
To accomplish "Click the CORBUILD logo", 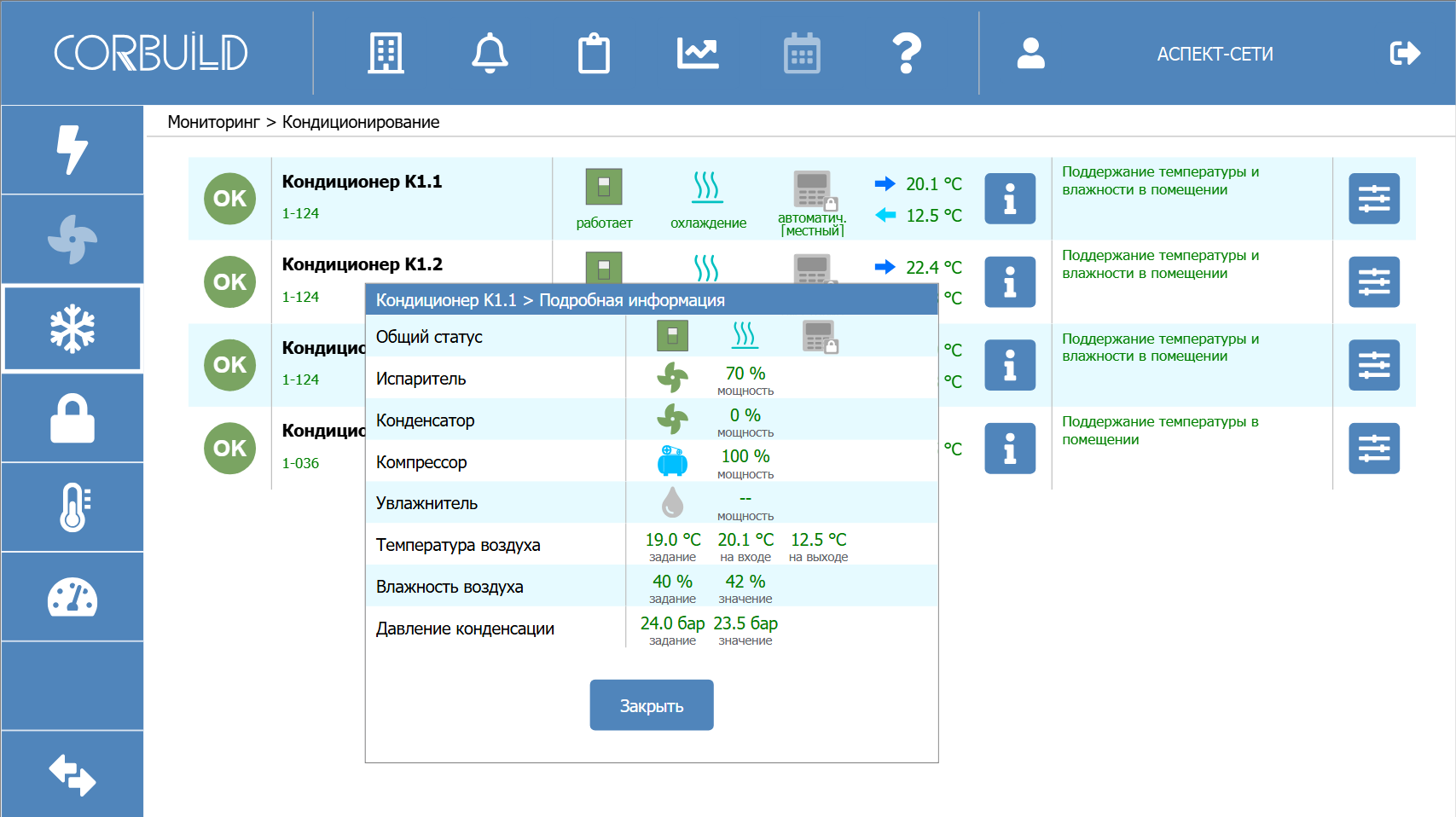I will 151,53.
